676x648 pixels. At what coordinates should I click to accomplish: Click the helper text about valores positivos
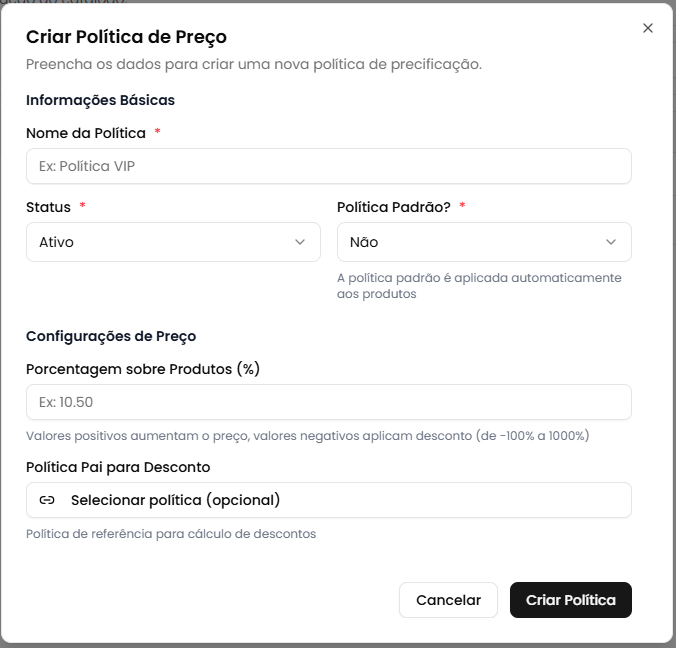[x=307, y=436]
